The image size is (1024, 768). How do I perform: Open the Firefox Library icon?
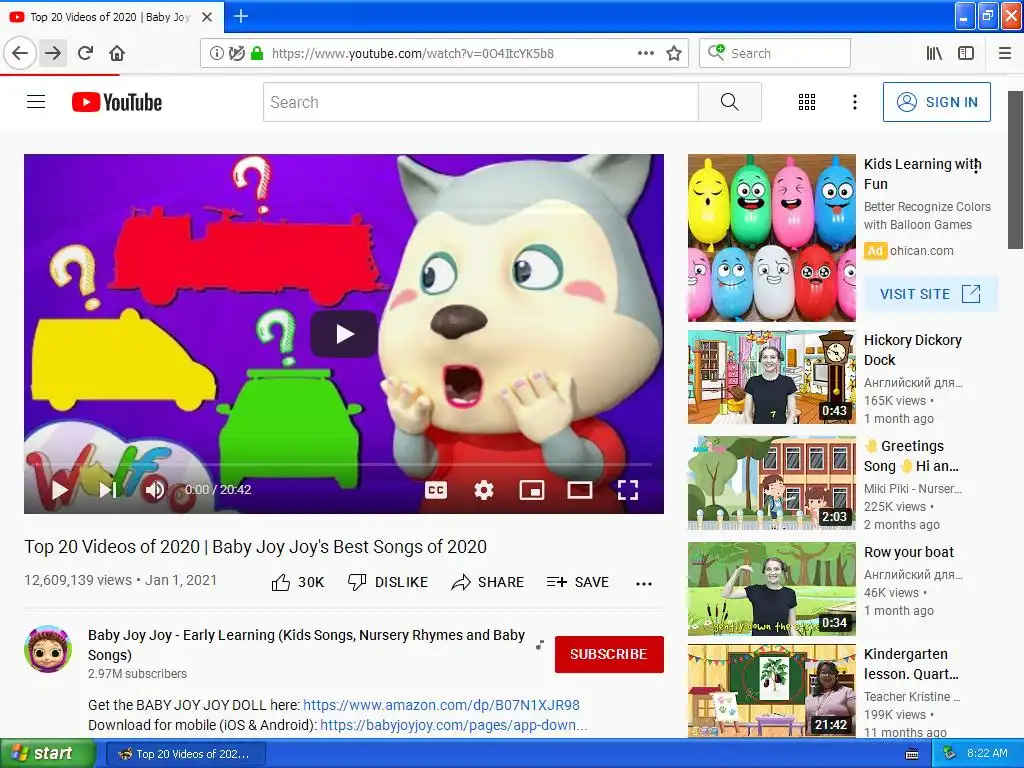click(934, 54)
